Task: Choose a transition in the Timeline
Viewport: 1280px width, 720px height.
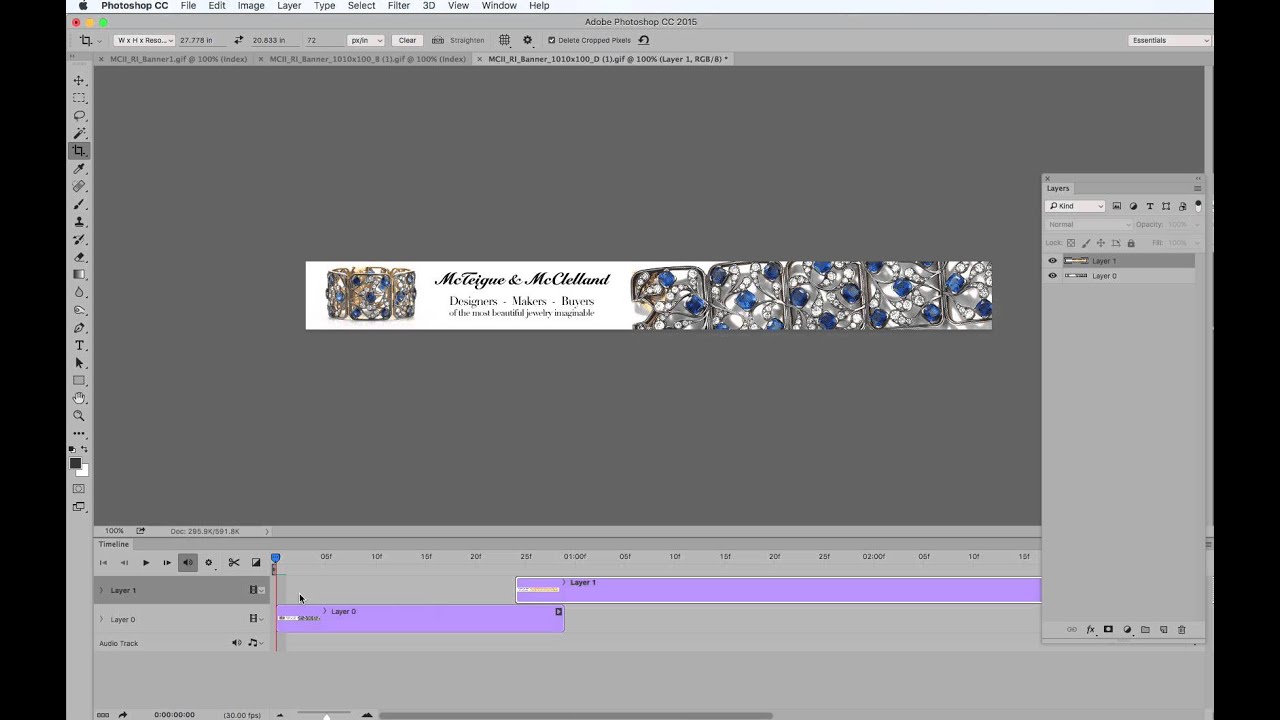Action: (256, 563)
